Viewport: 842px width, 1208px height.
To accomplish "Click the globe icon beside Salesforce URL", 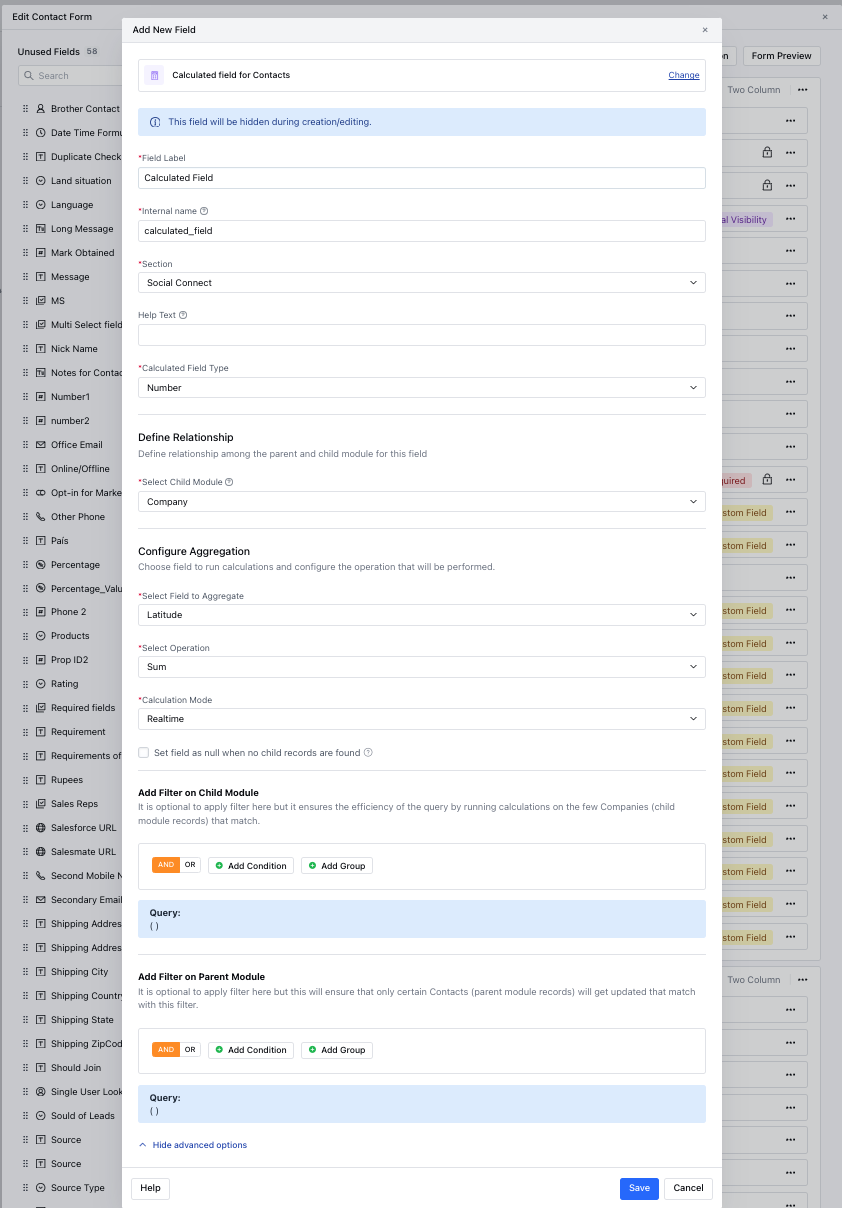I will tap(41, 828).
